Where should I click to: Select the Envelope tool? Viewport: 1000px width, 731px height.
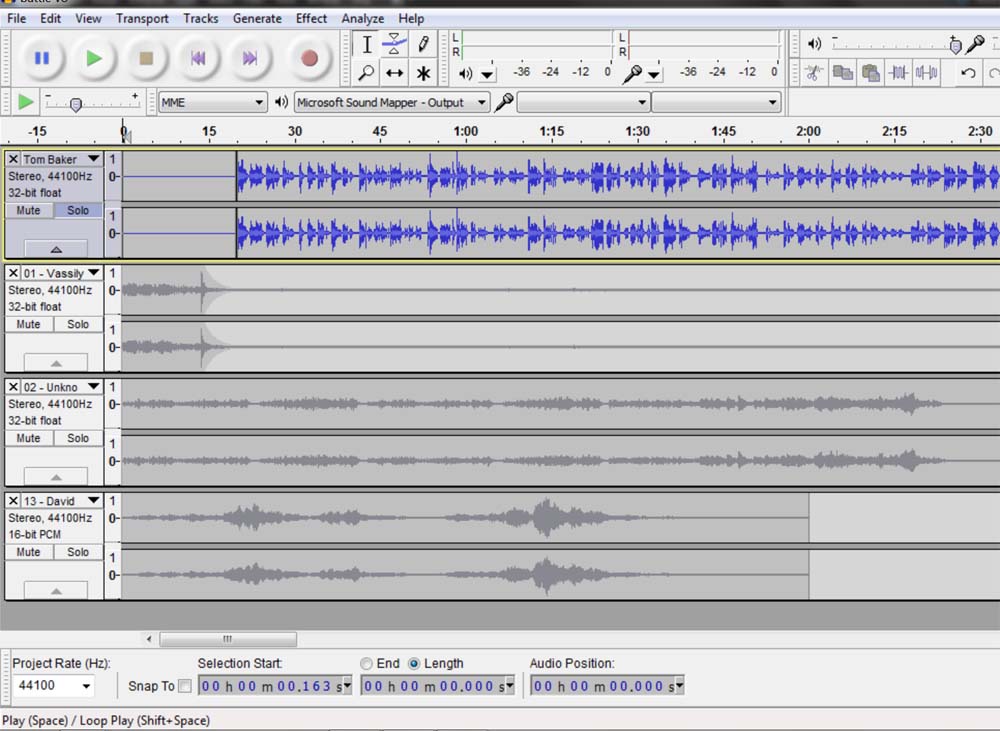coord(395,44)
